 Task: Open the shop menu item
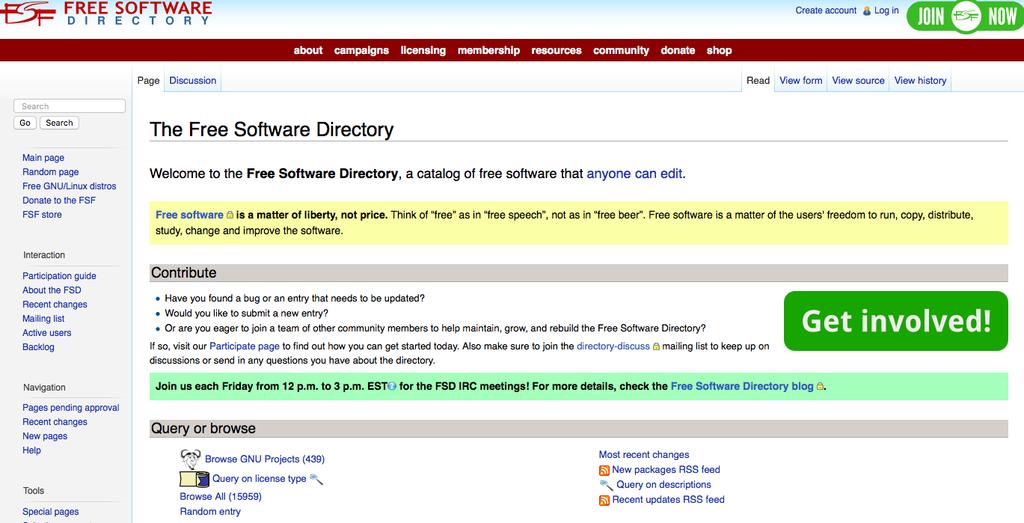pyautogui.click(x=719, y=50)
